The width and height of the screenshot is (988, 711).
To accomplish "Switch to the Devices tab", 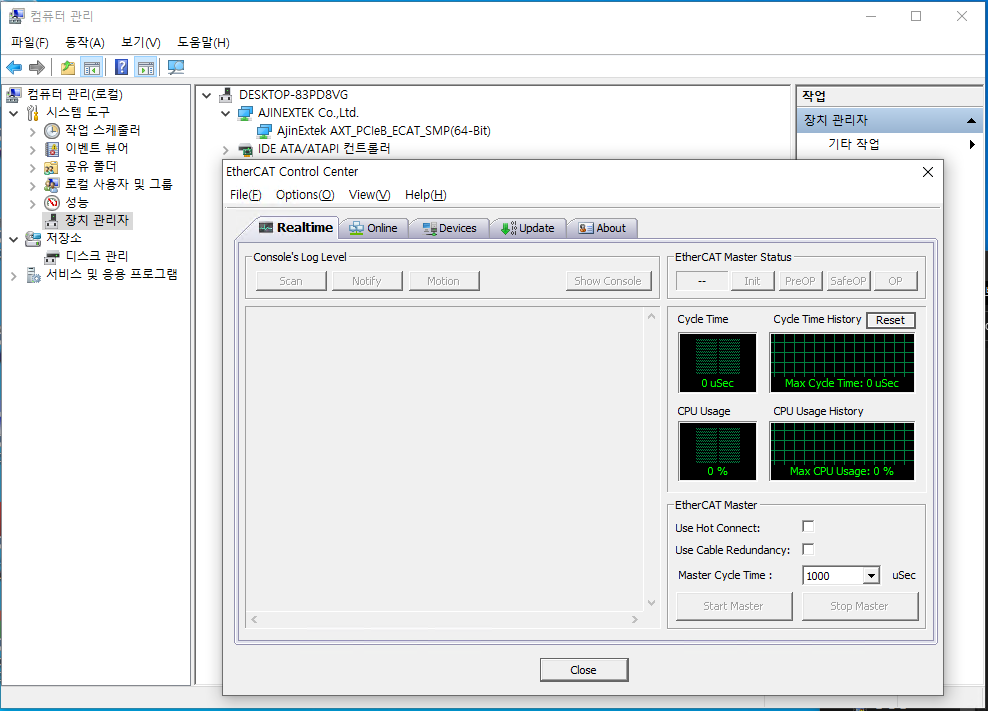I will coord(449,228).
